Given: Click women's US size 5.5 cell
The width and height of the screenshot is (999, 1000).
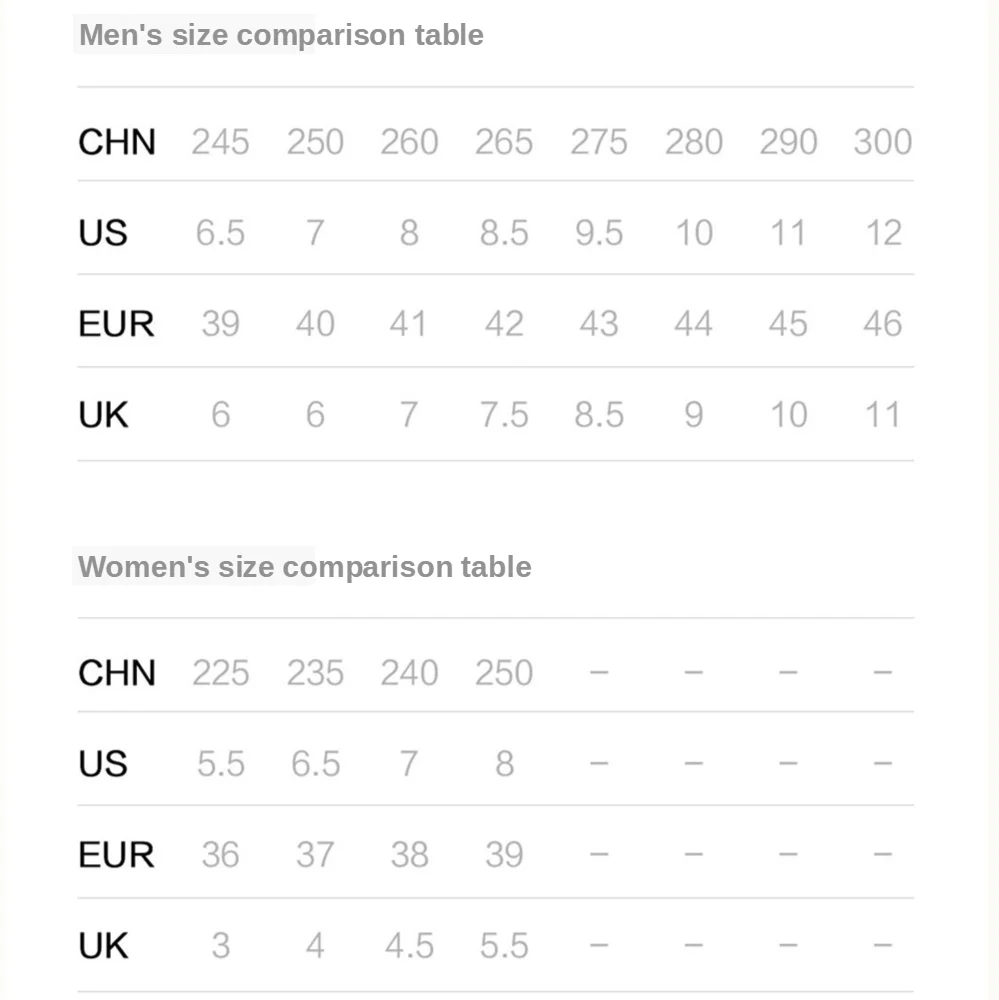Looking at the screenshot, I should tap(221, 763).
